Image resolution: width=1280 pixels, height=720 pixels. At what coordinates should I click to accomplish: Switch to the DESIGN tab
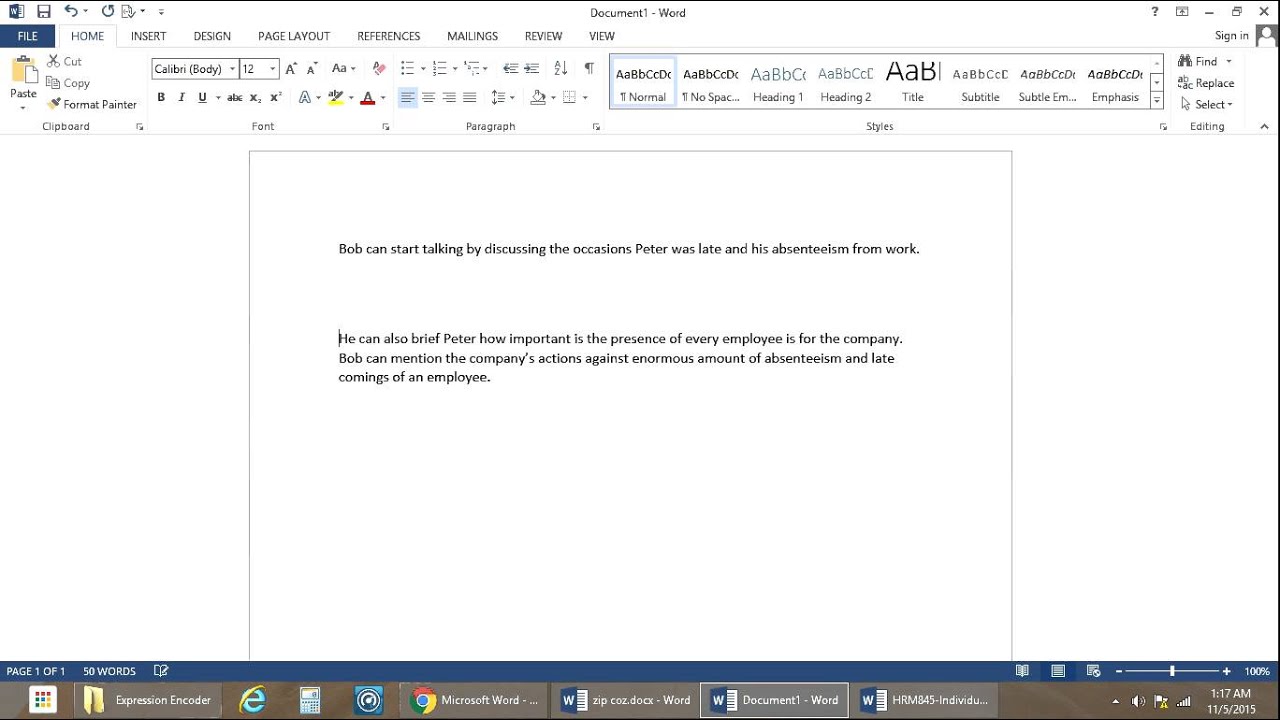click(212, 36)
